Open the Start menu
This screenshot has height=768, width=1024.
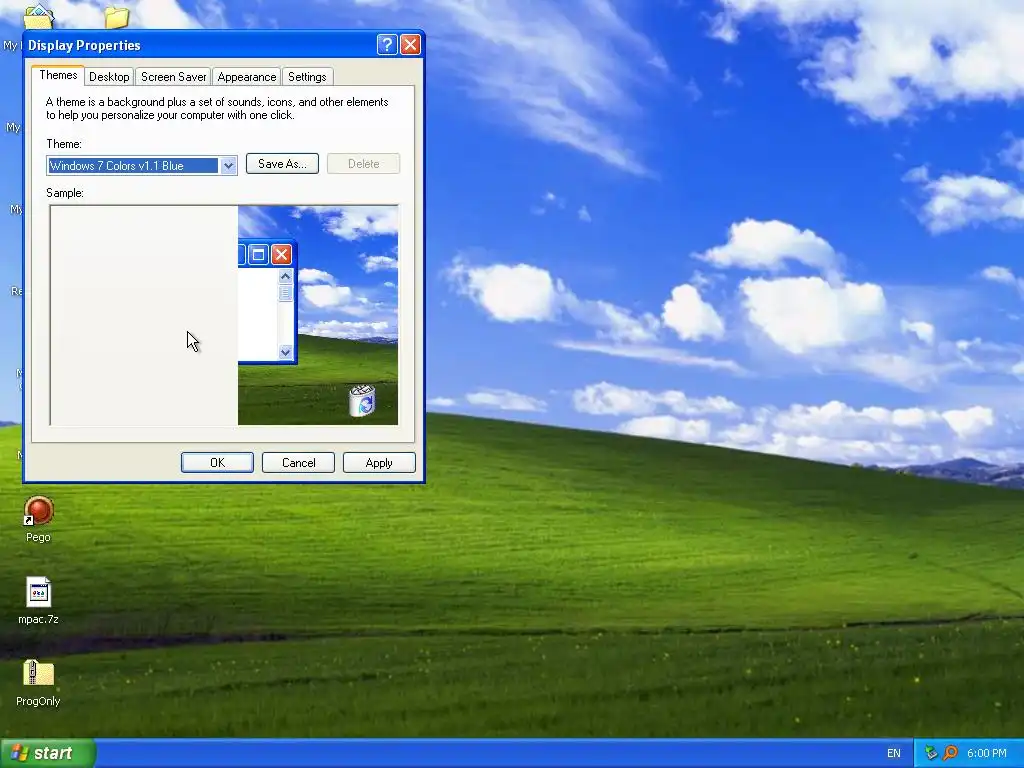click(48, 753)
